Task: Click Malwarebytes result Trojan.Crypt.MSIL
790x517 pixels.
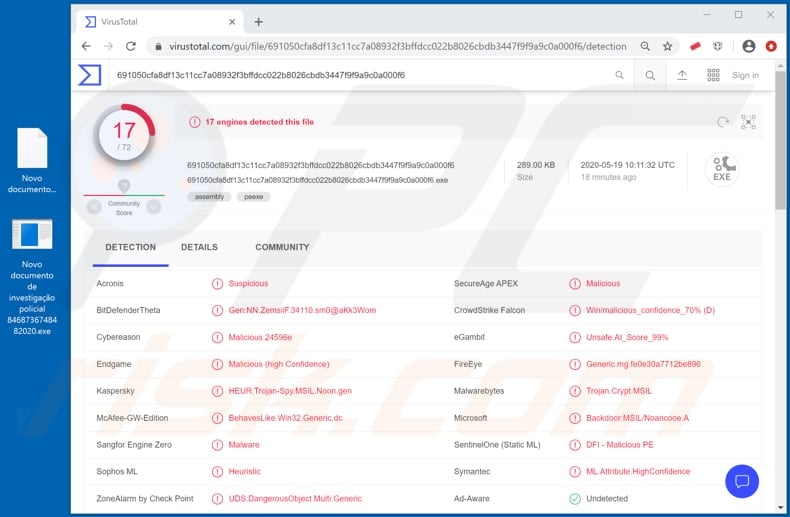Action: coord(619,391)
